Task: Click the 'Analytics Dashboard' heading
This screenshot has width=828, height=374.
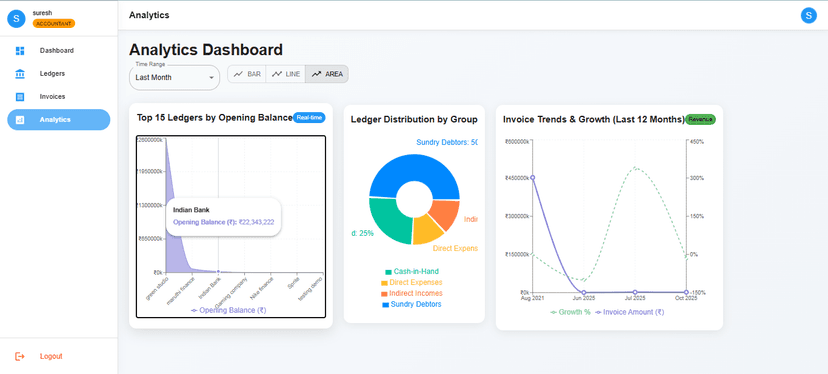Action: coord(206,50)
